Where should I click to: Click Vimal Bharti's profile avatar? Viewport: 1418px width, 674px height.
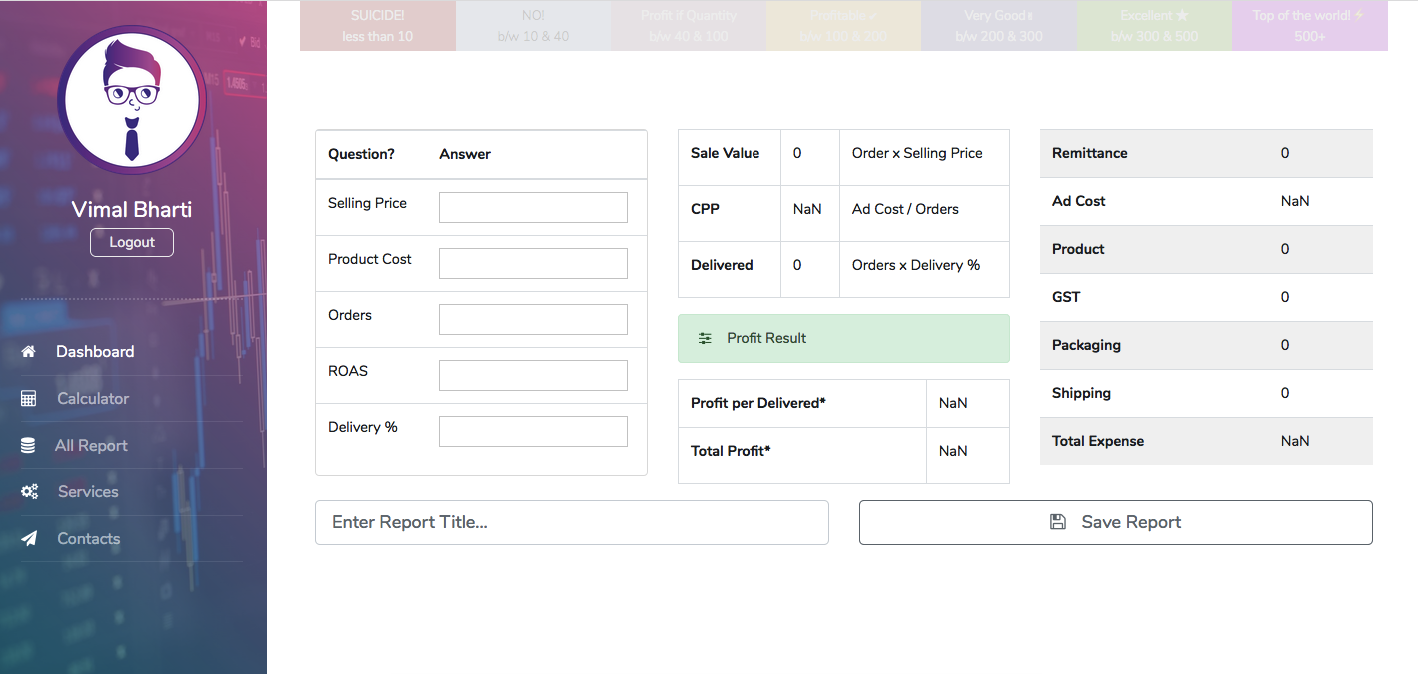pos(131,99)
